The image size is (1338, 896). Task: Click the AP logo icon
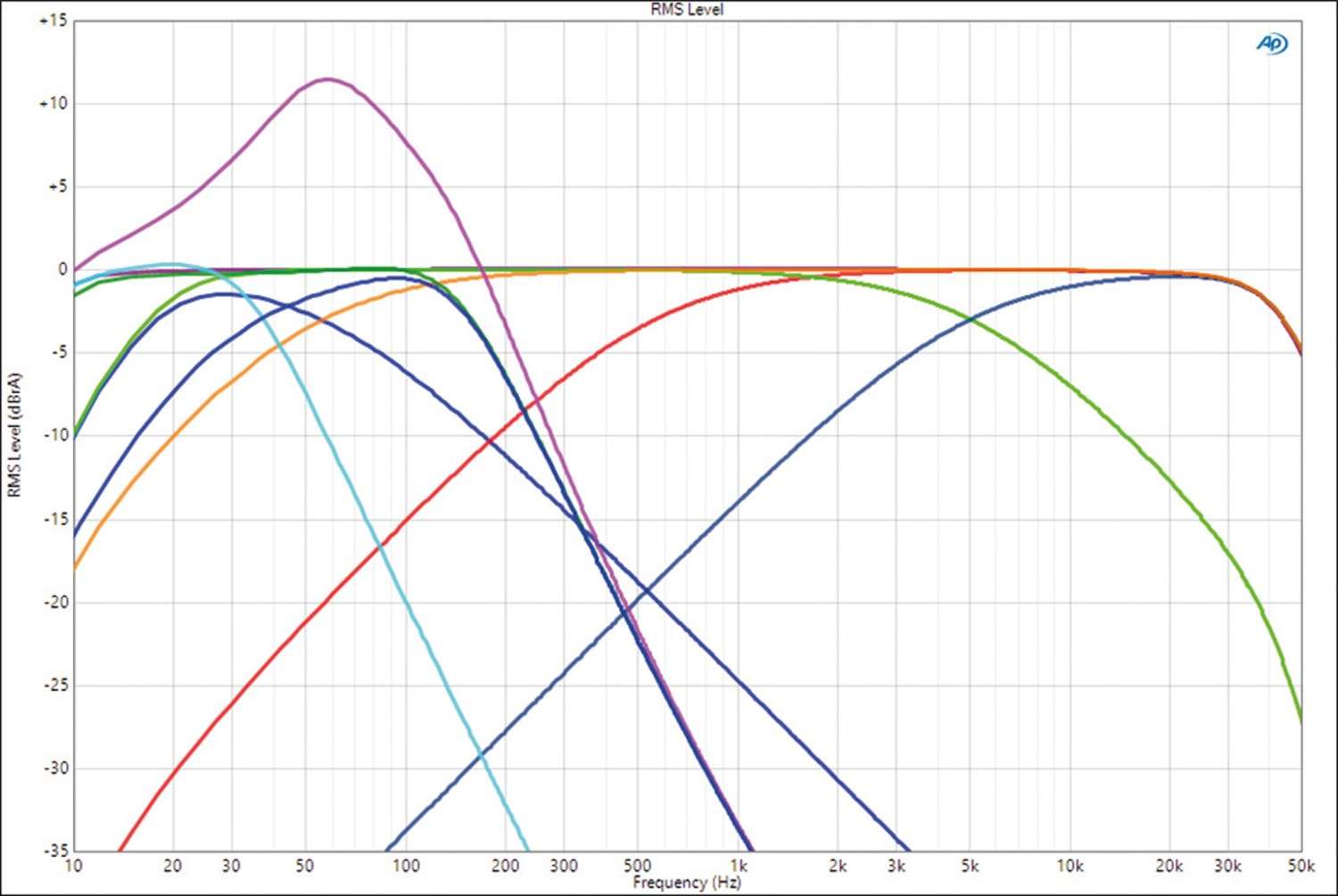tap(1272, 44)
